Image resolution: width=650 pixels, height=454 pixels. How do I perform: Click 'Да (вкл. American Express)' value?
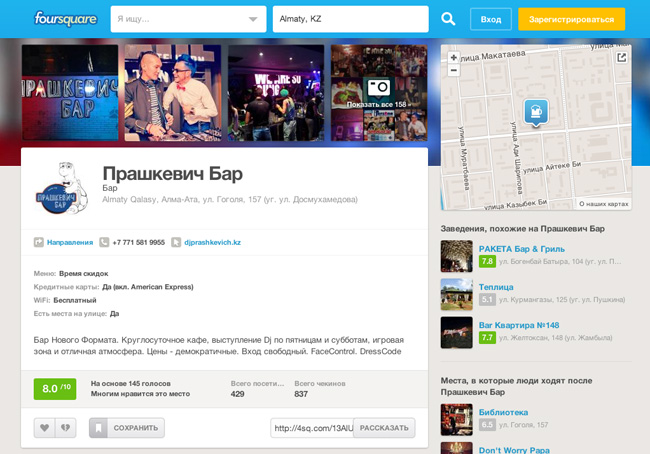148,287
